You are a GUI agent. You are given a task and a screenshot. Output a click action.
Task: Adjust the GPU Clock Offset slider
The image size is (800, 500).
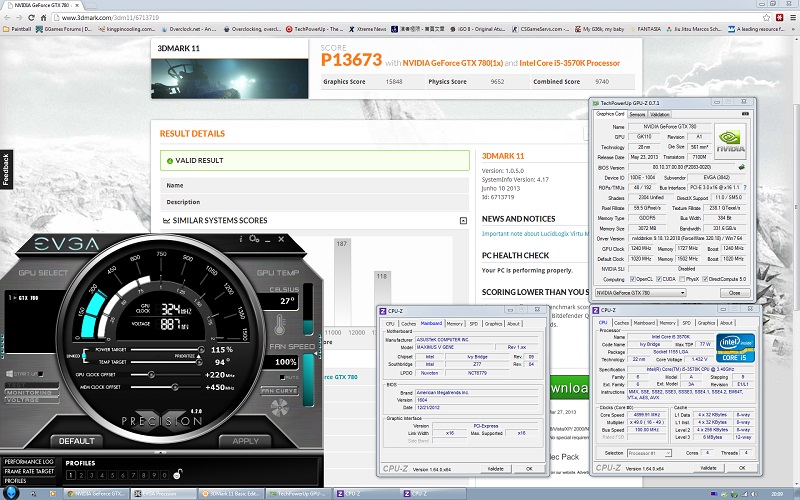(151, 374)
